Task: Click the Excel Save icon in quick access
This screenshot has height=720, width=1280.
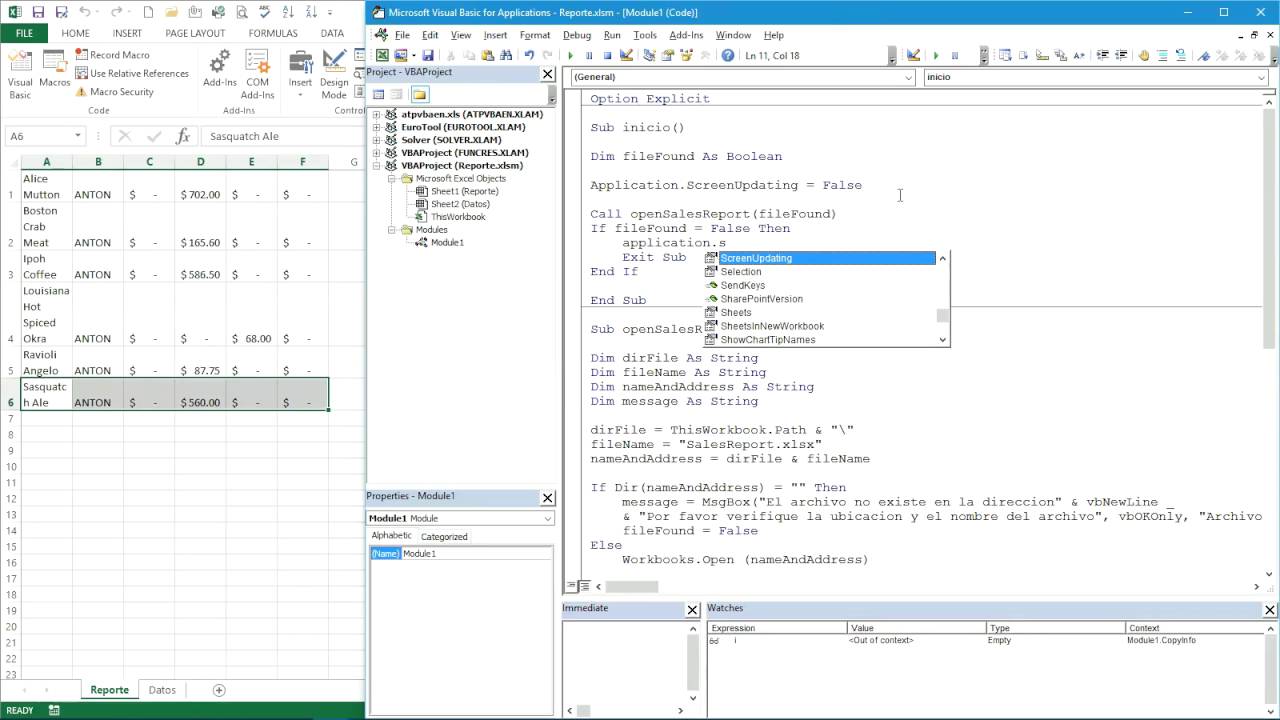Action: [x=37, y=12]
